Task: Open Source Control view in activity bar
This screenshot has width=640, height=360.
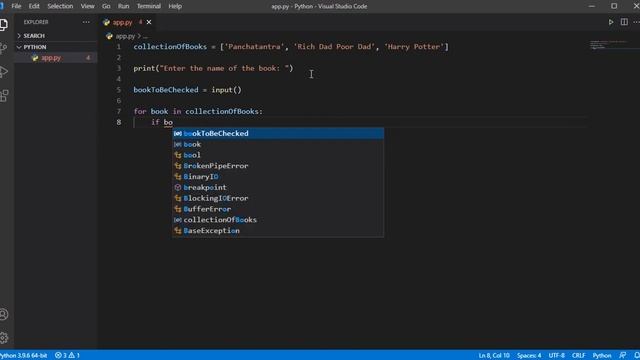Action: point(4,48)
